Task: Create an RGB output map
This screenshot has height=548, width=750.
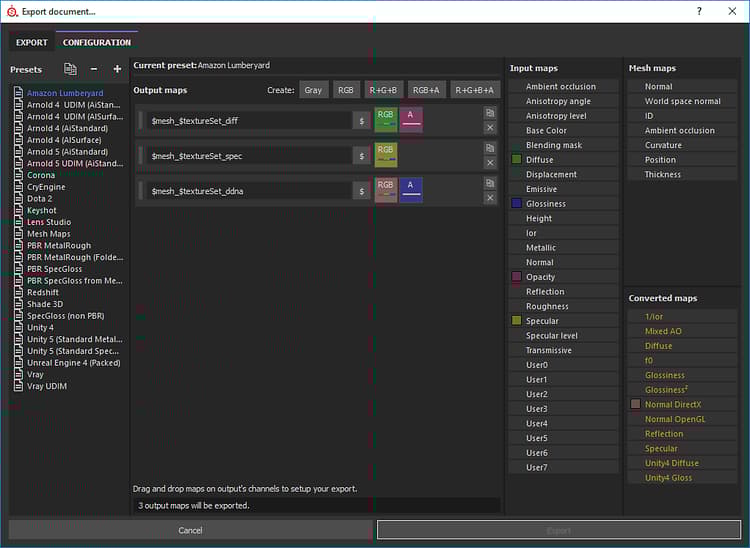Action: point(346,90)
